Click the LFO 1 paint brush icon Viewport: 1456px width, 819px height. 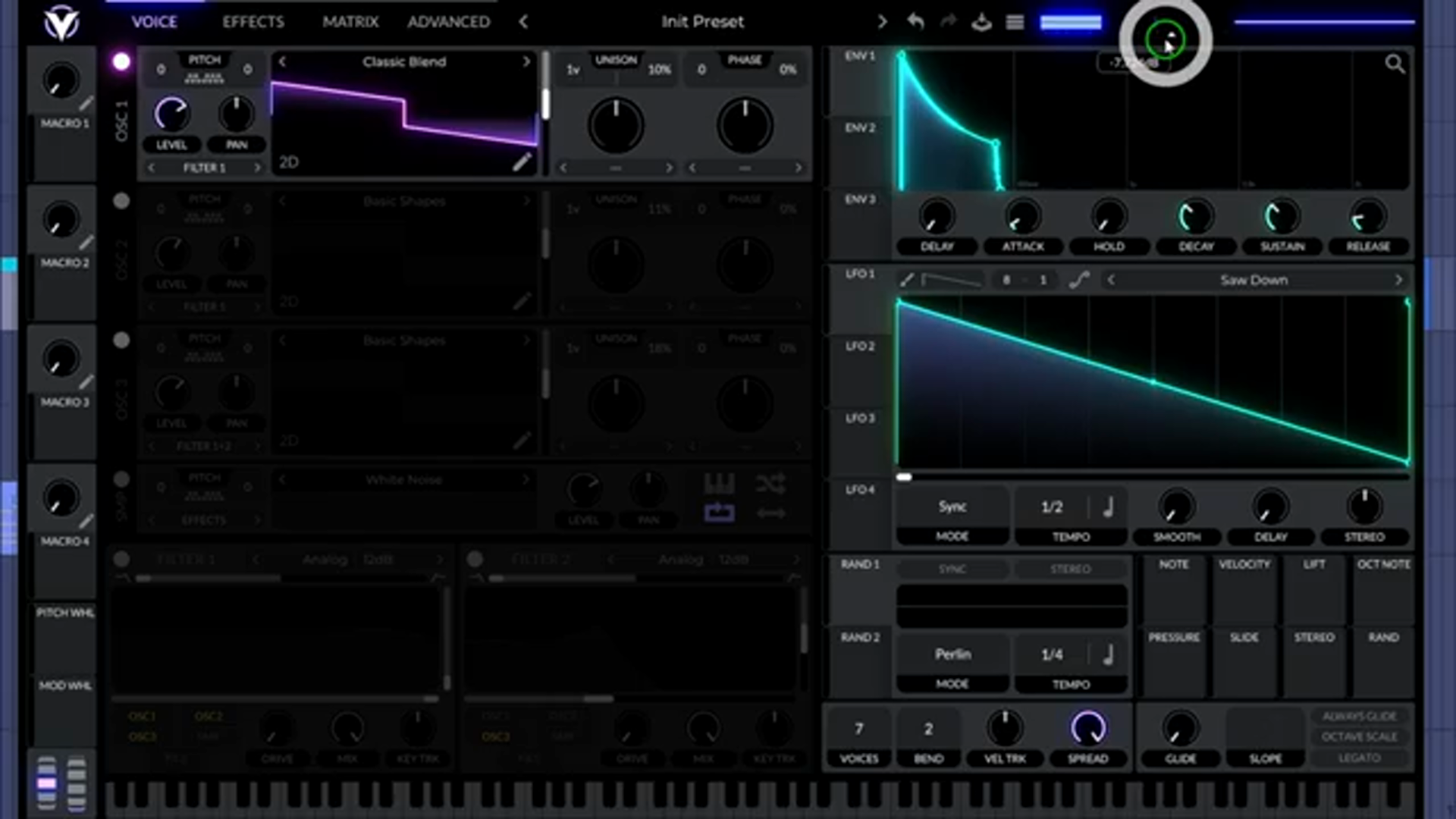click(907, 280)
